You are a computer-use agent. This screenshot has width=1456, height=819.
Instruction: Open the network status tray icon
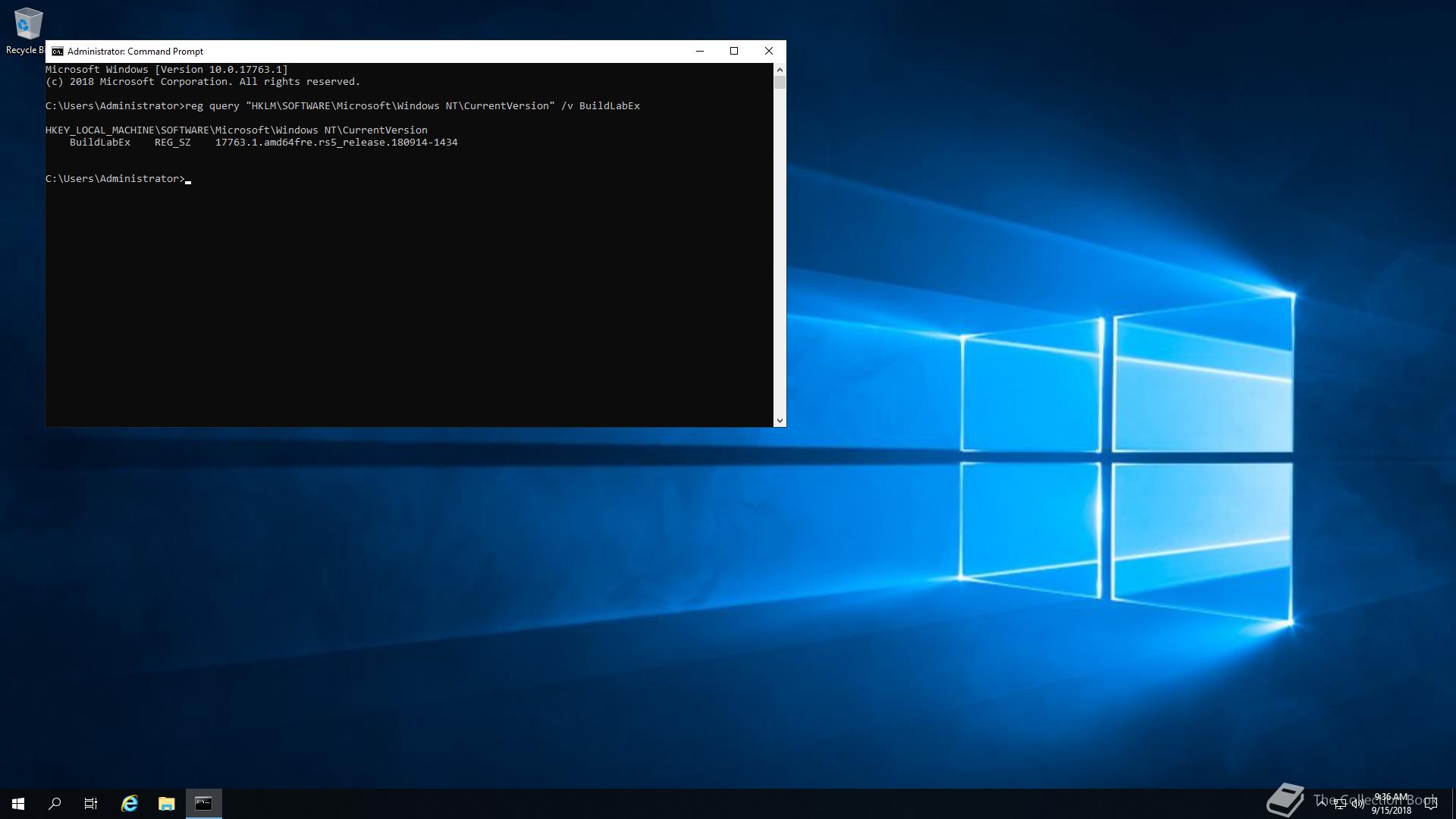coord(1340,804)
